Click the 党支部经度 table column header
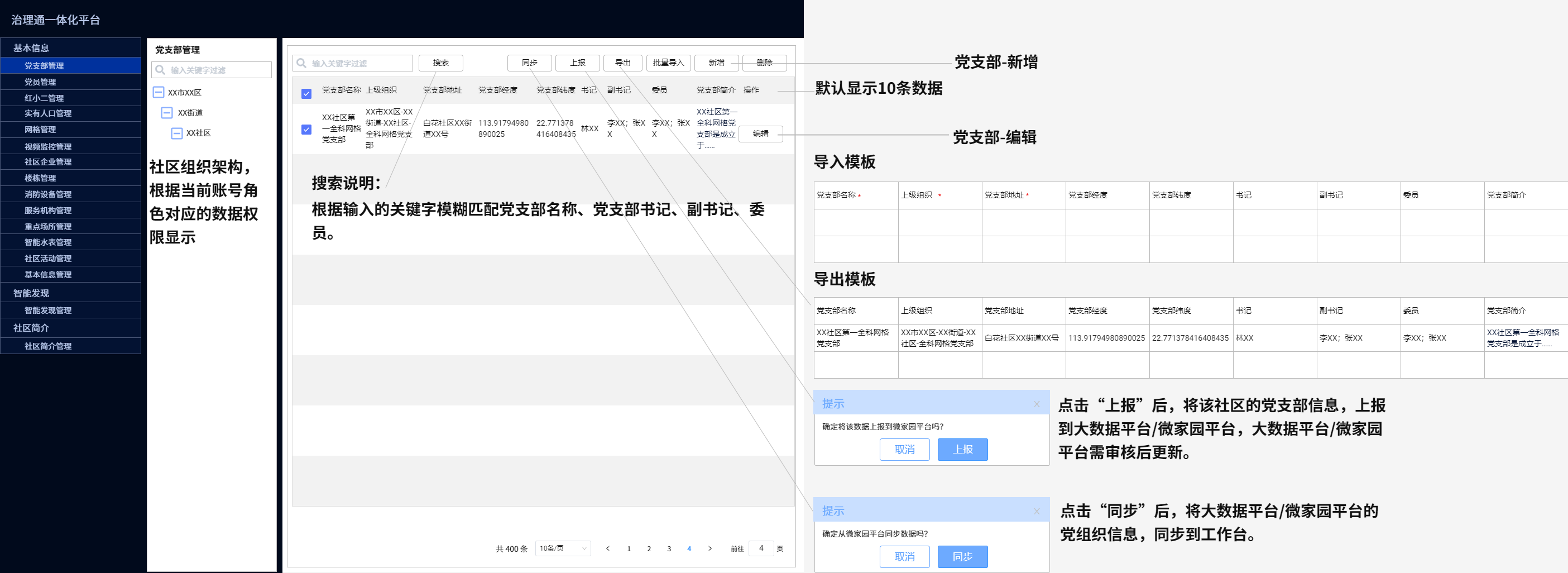Image resolution: width=1568 pixels, height=573 pixels. click(x=497, y=90)
